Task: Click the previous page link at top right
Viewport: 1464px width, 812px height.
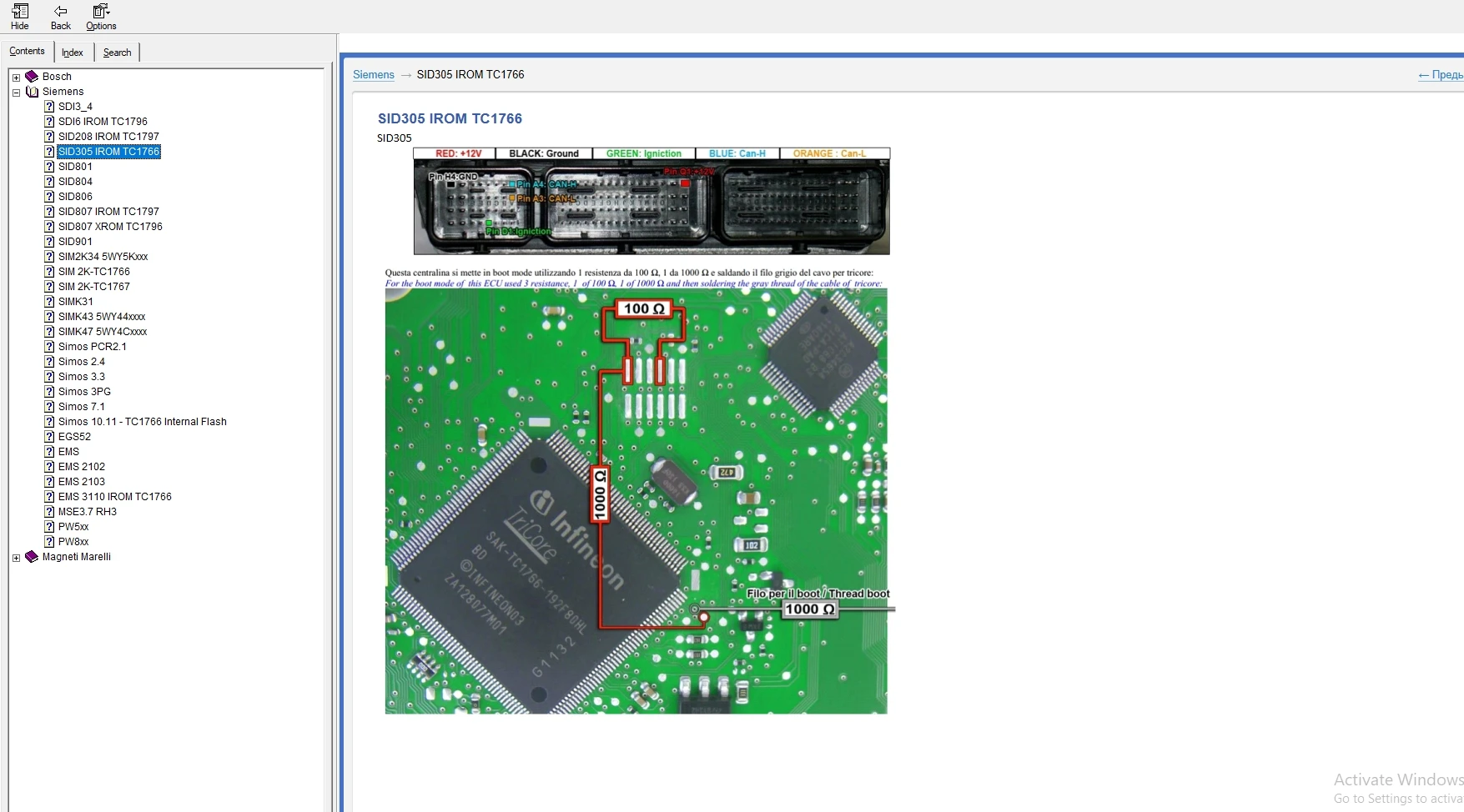Action: click(x=1440, y=75)
